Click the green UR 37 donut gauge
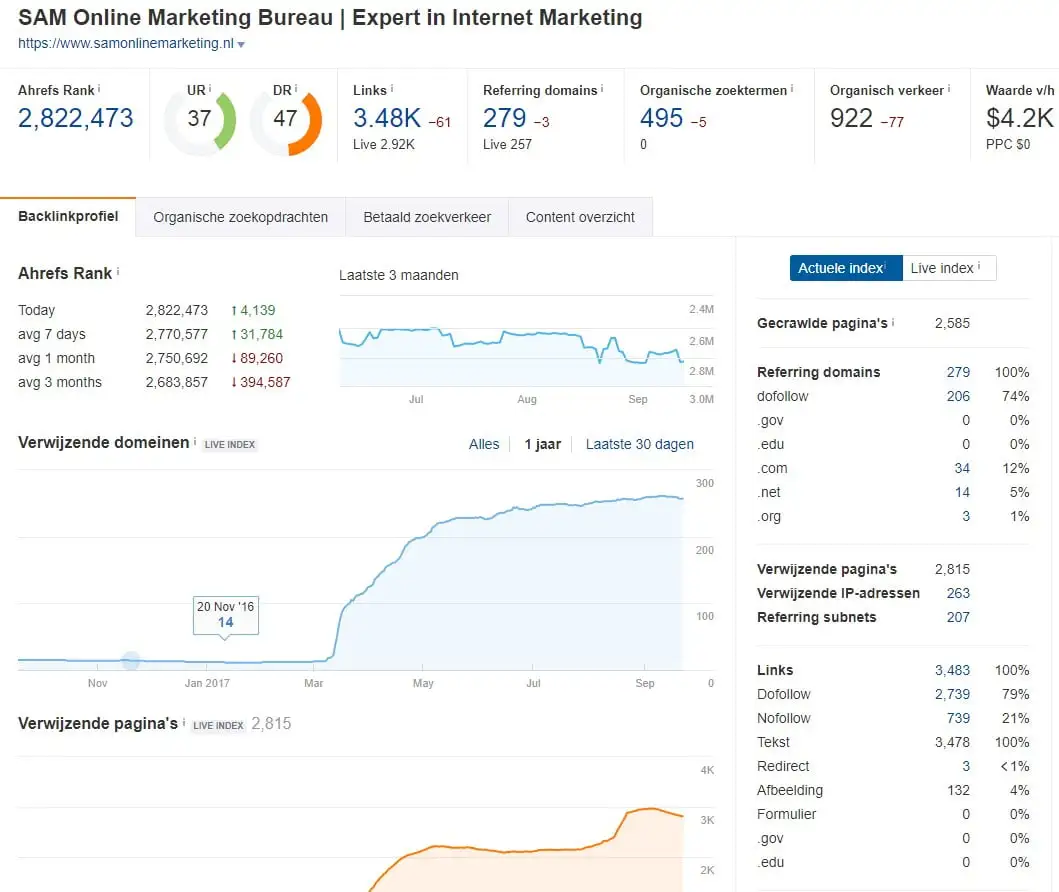The image size is (1059, 892). (x=200, y=120)
